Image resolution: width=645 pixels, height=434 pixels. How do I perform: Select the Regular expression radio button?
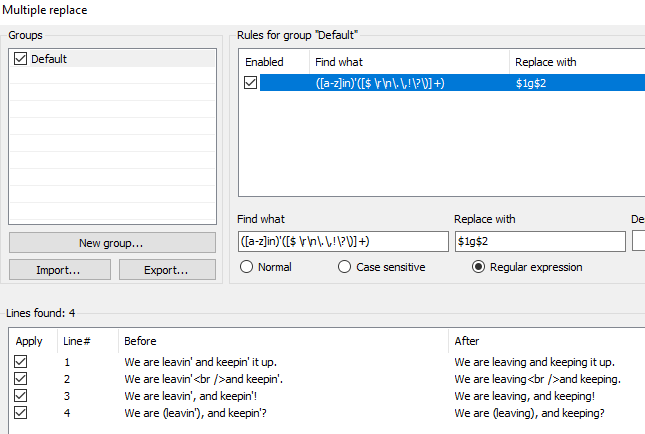click(478, 267)
